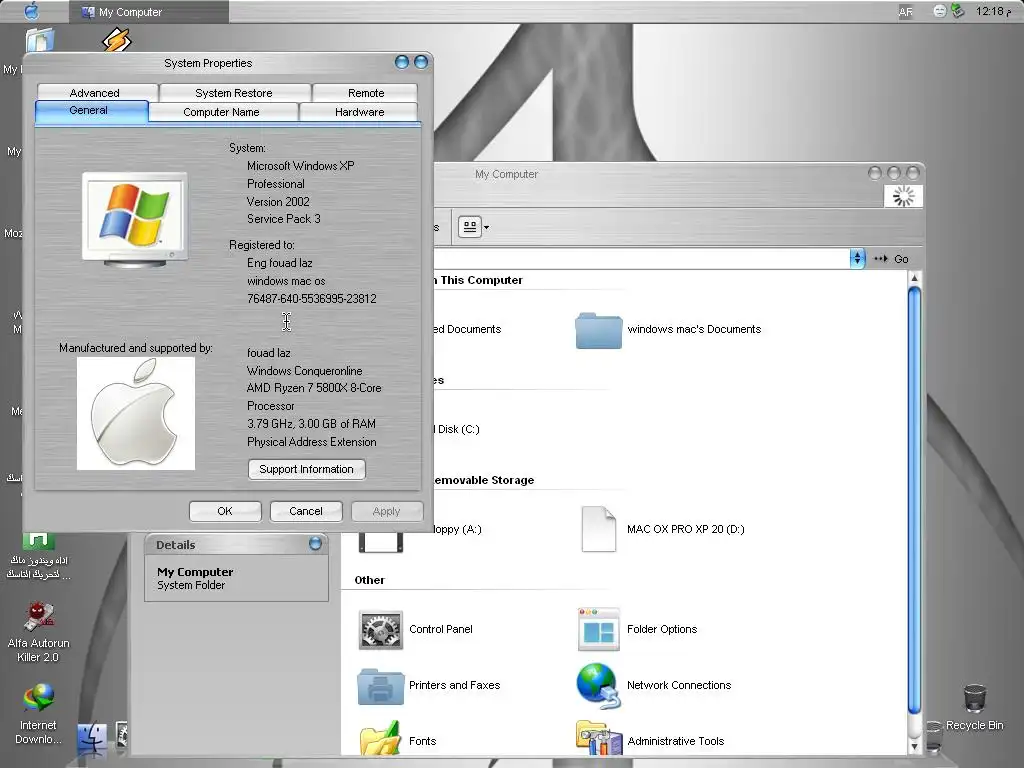Click Go next to the address bar
Viewport: 1024px width, 768px height.
click(x=893, y=259)
